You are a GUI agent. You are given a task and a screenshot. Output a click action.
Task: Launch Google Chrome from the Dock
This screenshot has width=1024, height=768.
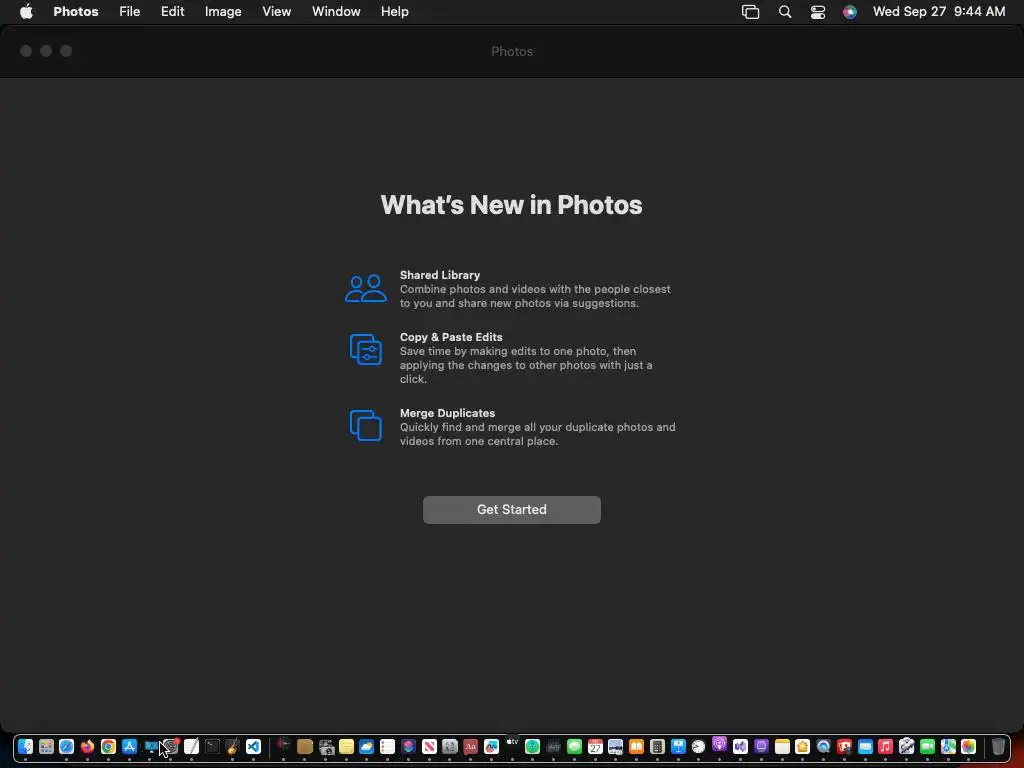point(108,746)
